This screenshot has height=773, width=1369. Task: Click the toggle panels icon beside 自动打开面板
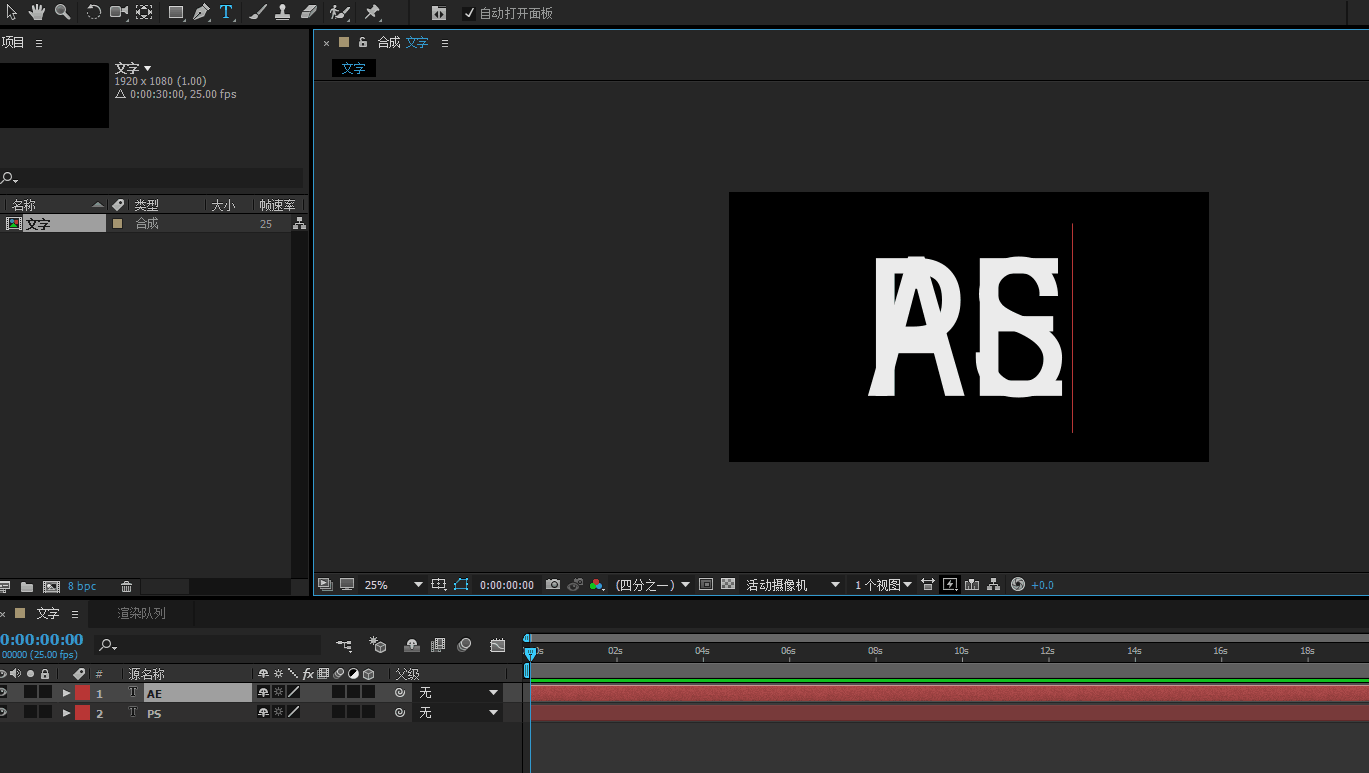click(x=439, y=13)
